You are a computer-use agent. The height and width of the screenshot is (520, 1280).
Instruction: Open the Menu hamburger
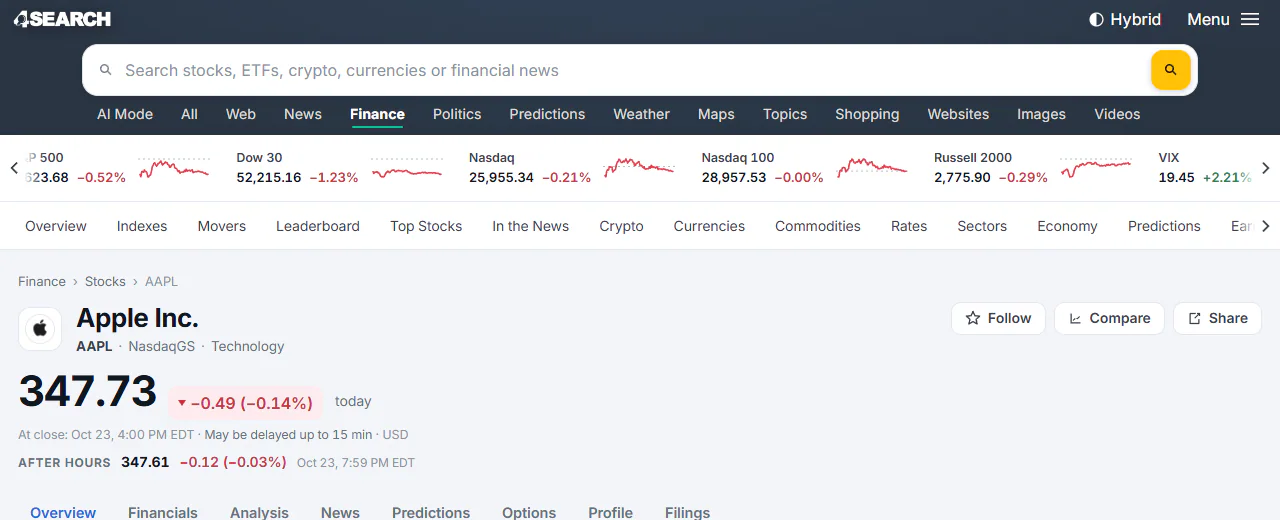pyautogui.click(x=1223, y=19)
